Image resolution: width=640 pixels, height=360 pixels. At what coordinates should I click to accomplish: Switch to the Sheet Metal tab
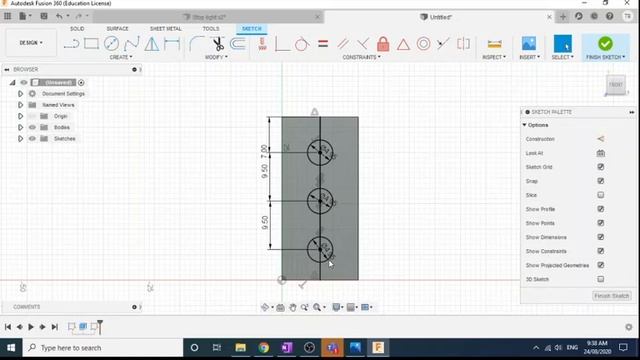click(165, 29)
